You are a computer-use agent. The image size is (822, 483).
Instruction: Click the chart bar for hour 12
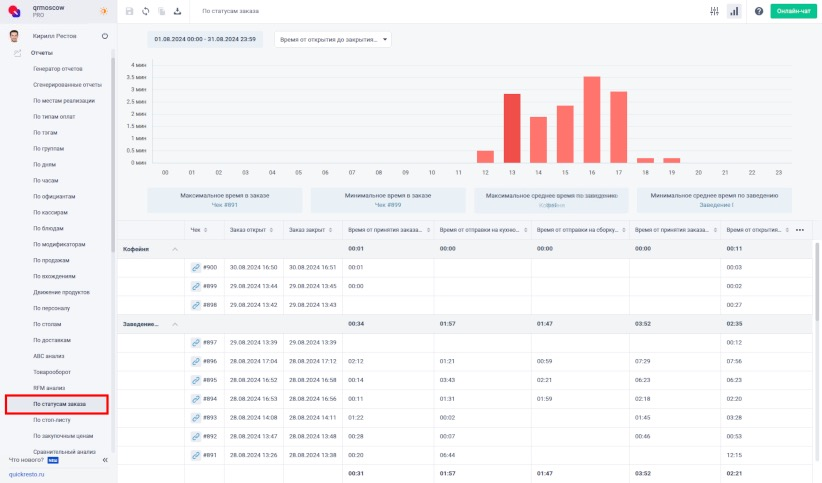pyautogui.click(x=485, y=157)
